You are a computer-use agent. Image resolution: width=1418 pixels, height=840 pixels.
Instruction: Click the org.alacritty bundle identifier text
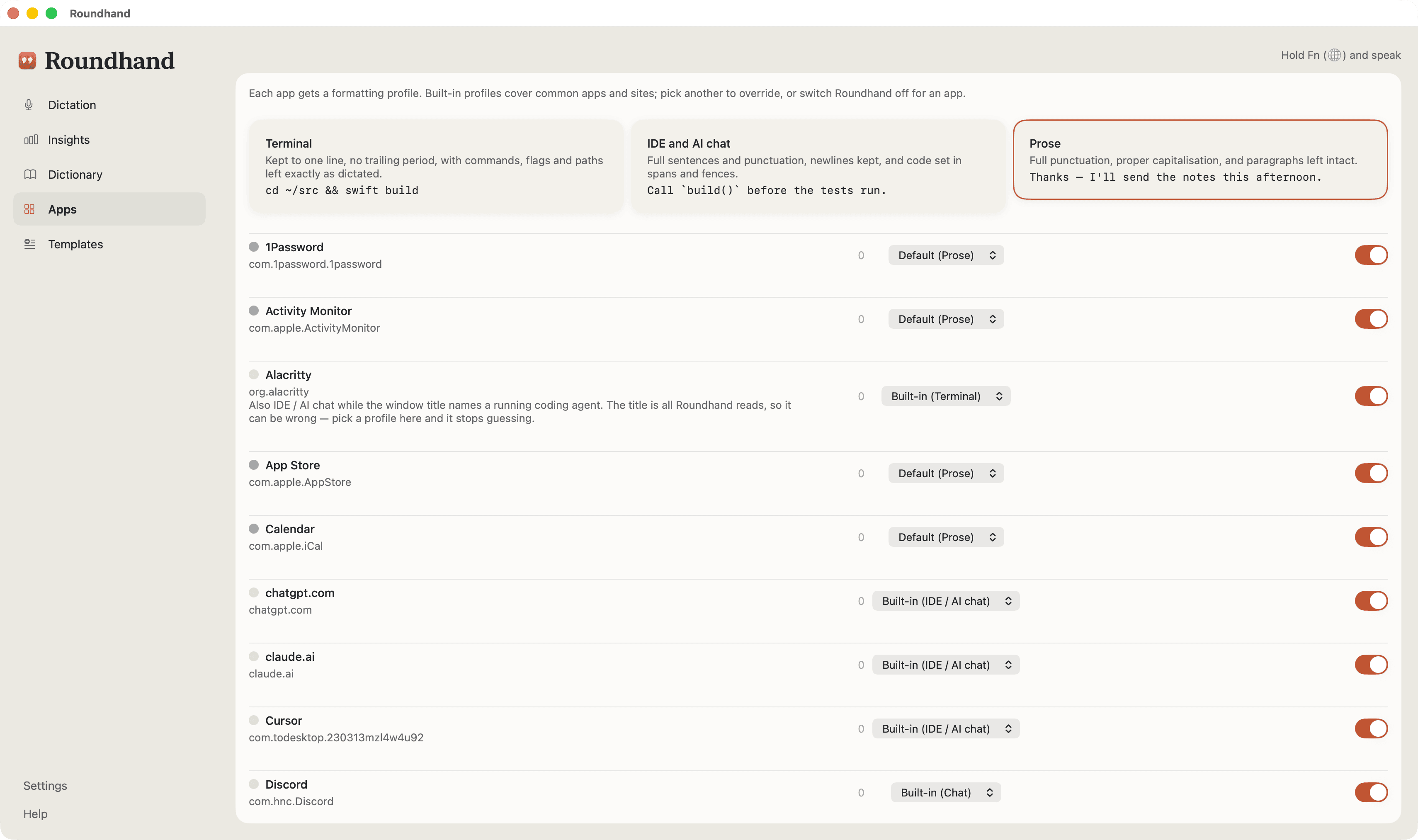tap(279, 392)
